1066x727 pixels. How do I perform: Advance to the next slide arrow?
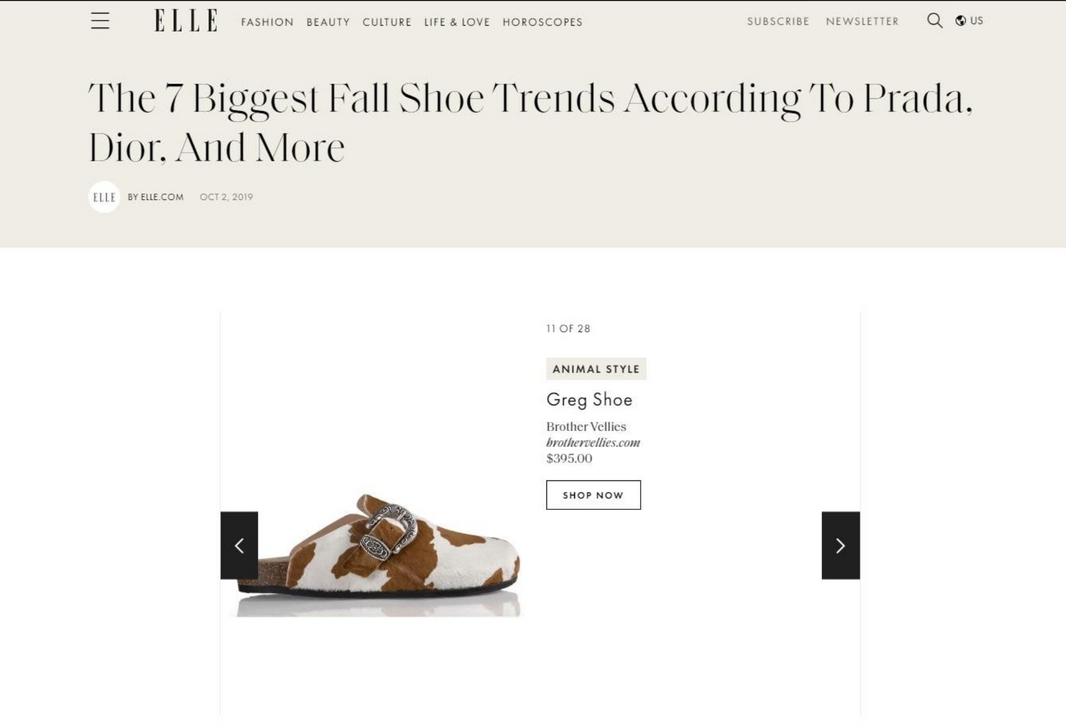pos(841,545)
